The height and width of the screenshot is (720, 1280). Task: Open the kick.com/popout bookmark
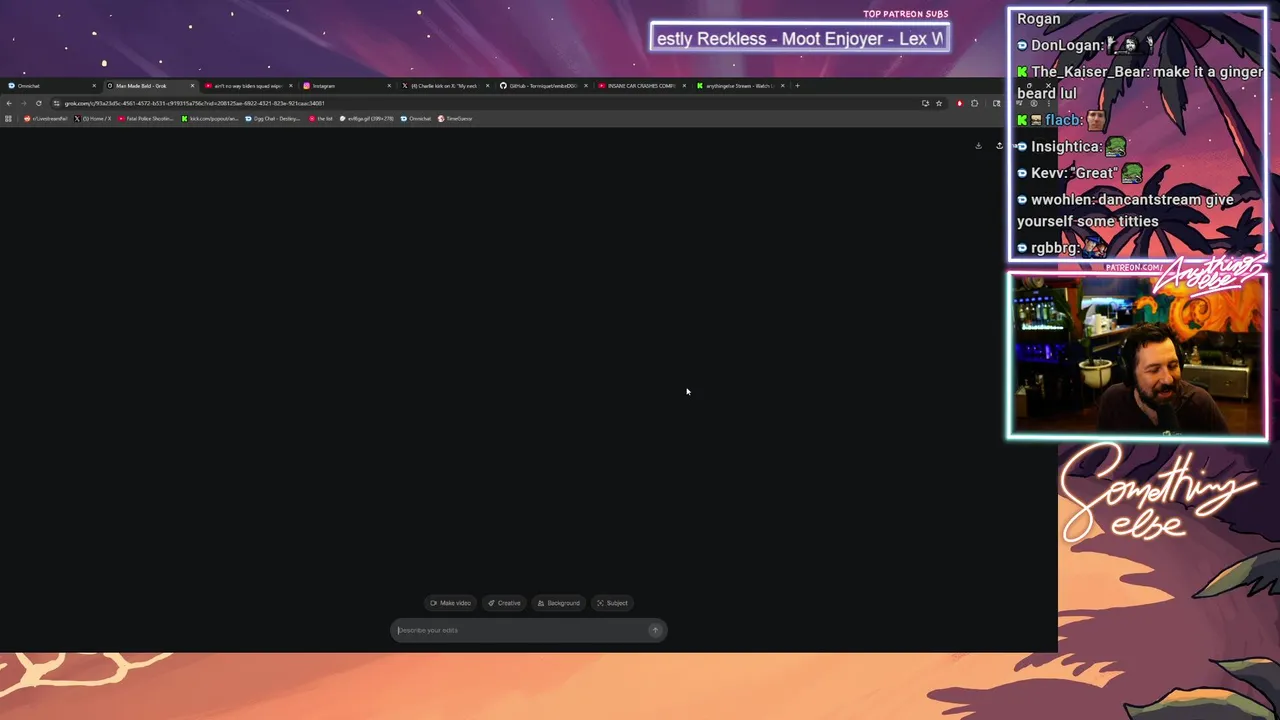click(x=211, y=119)
